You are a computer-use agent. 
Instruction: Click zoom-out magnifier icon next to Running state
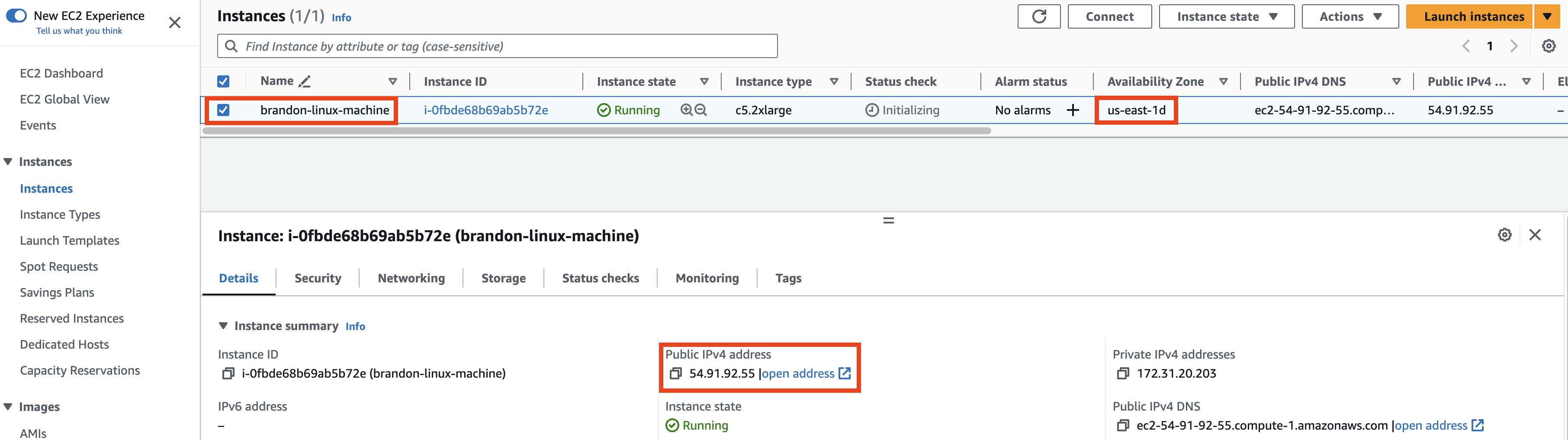700,110
